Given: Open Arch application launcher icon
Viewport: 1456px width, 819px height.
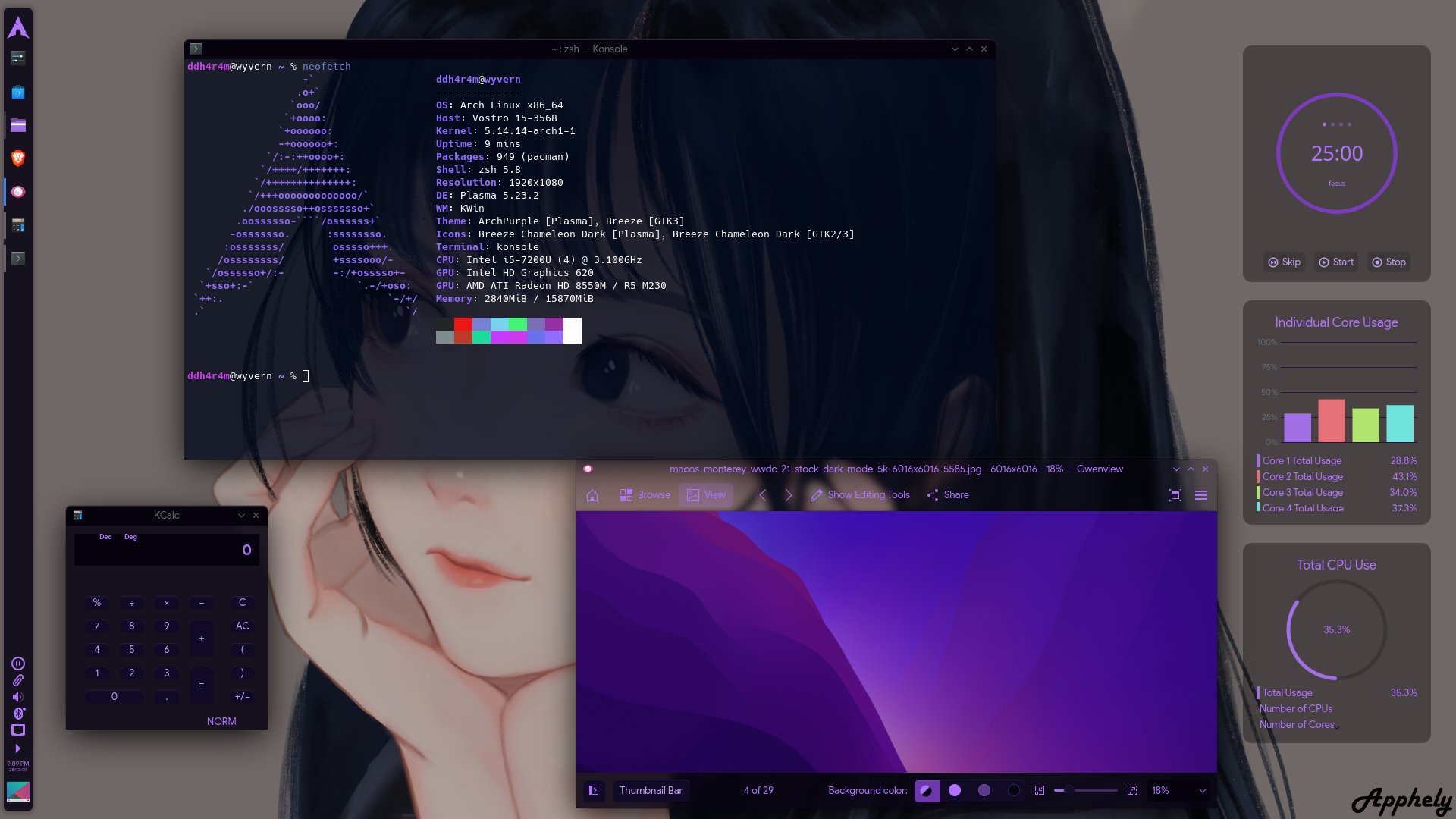Looking at the screenshot, I should 18,27.
